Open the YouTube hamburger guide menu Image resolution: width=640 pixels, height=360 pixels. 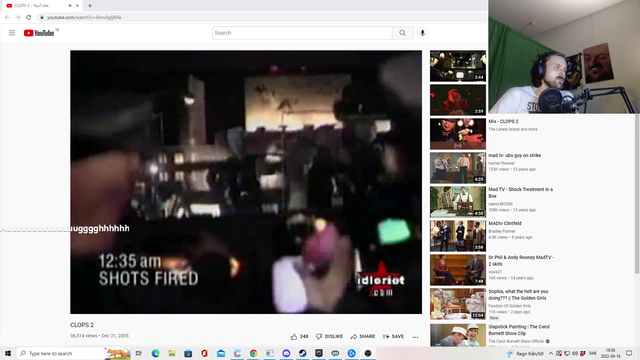click(x=12, y=33)
